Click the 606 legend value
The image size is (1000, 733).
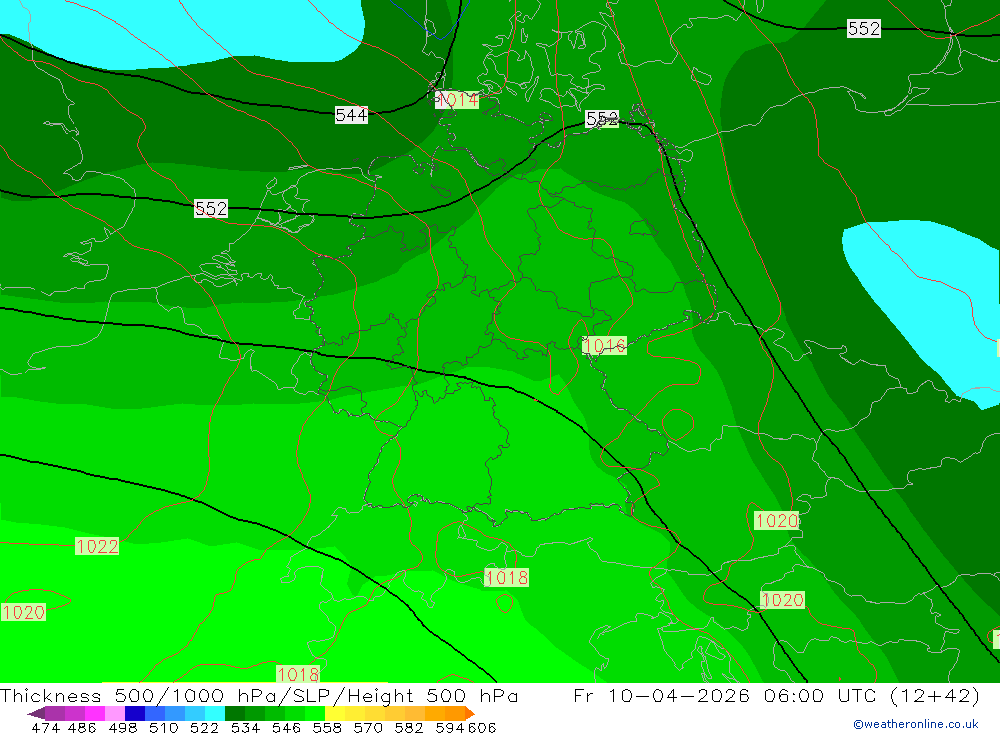pyautogui.click(x=481, y=727)
